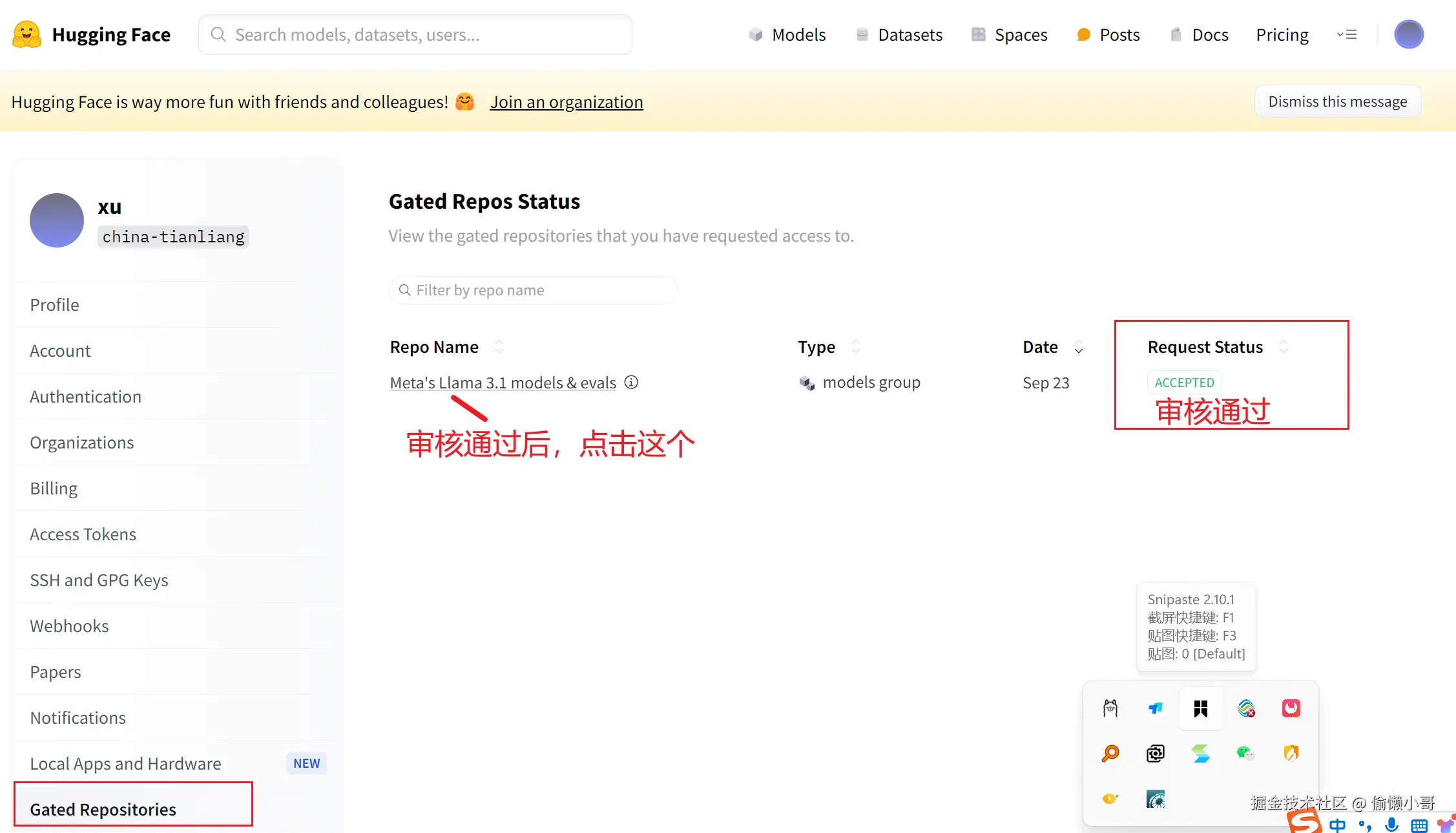Click the Snipaste tray icon
Screen dimensions: 1456x833
pos(1200,708)
